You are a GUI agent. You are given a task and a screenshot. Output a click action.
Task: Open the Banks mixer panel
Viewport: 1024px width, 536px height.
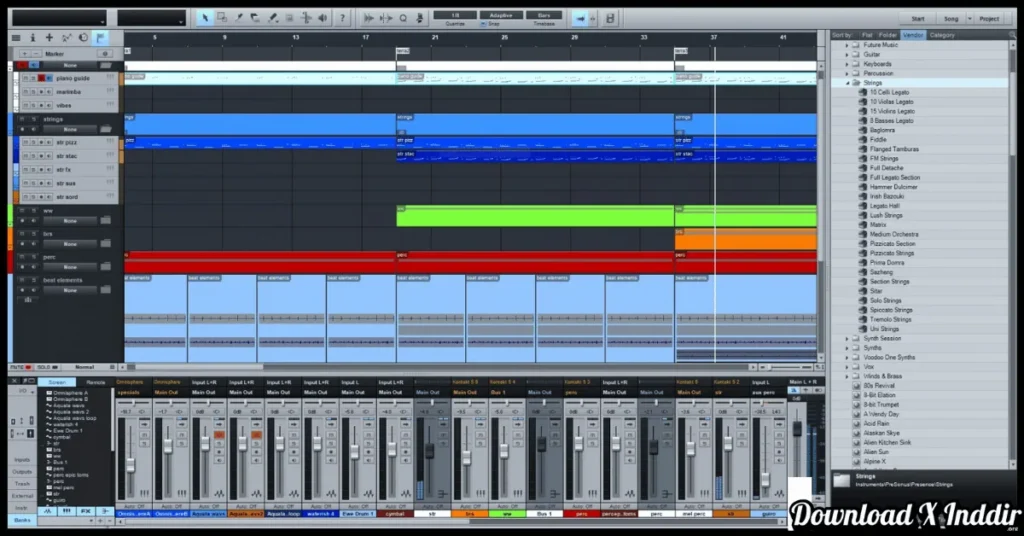coord(22,520)
